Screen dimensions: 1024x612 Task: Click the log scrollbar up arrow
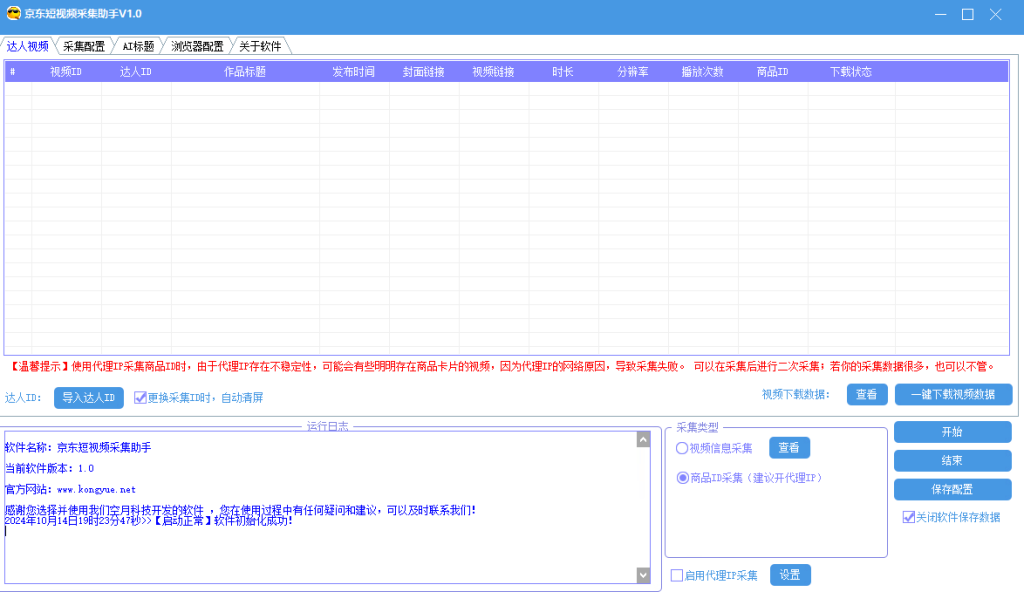click(x=643, y=440)
